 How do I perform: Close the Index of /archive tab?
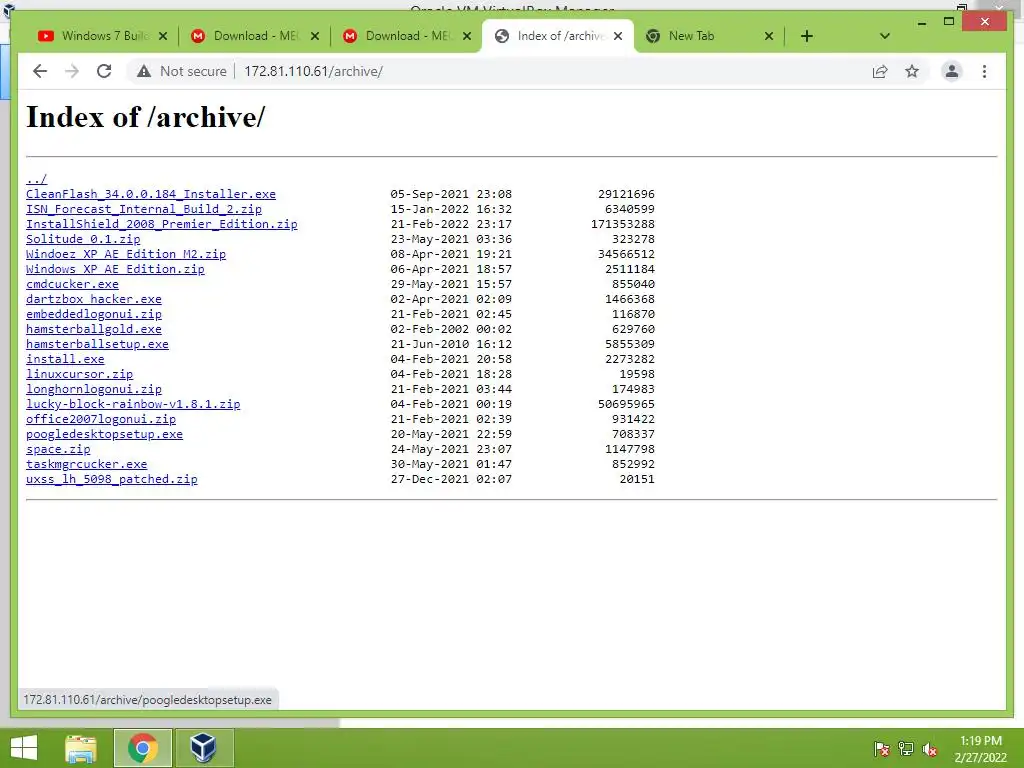(x=618, y=36)
